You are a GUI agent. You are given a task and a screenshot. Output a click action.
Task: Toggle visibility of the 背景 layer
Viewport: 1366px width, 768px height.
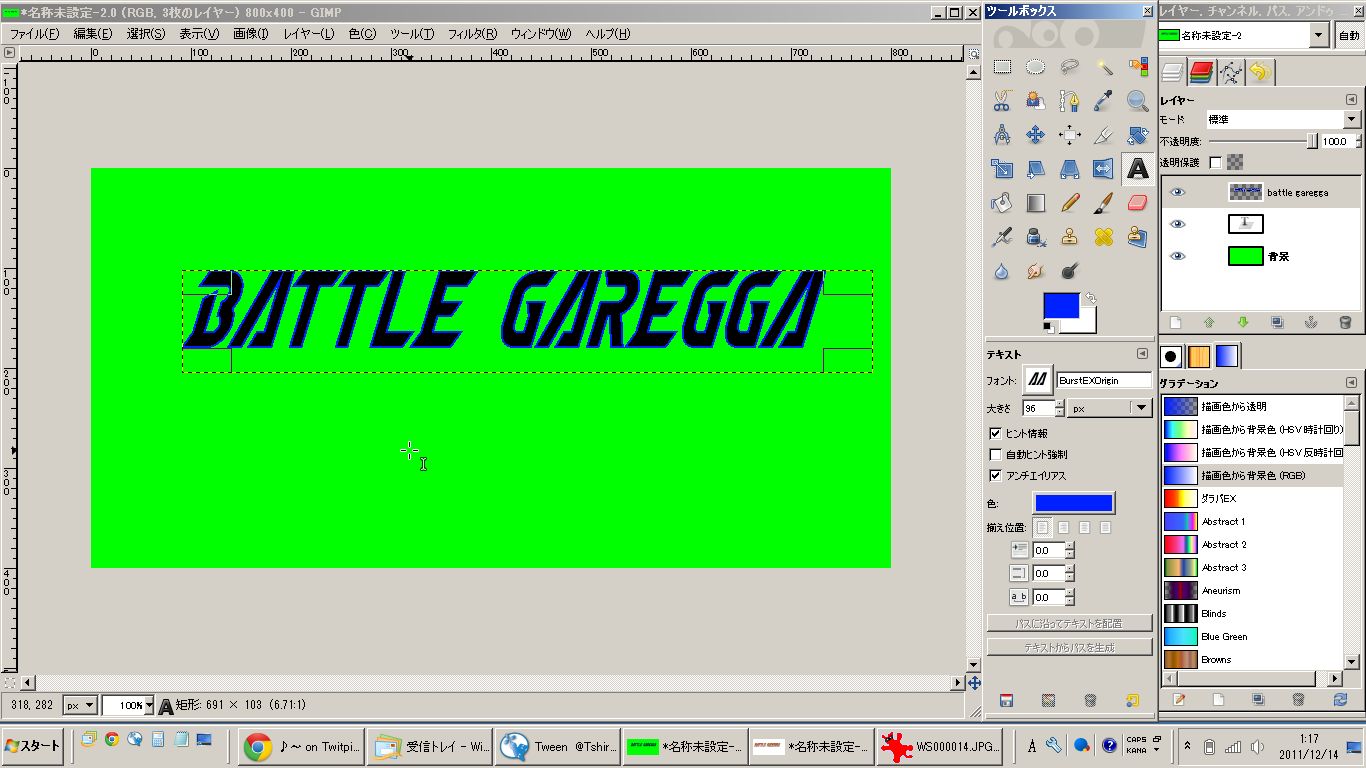[x=1178, y=256]
